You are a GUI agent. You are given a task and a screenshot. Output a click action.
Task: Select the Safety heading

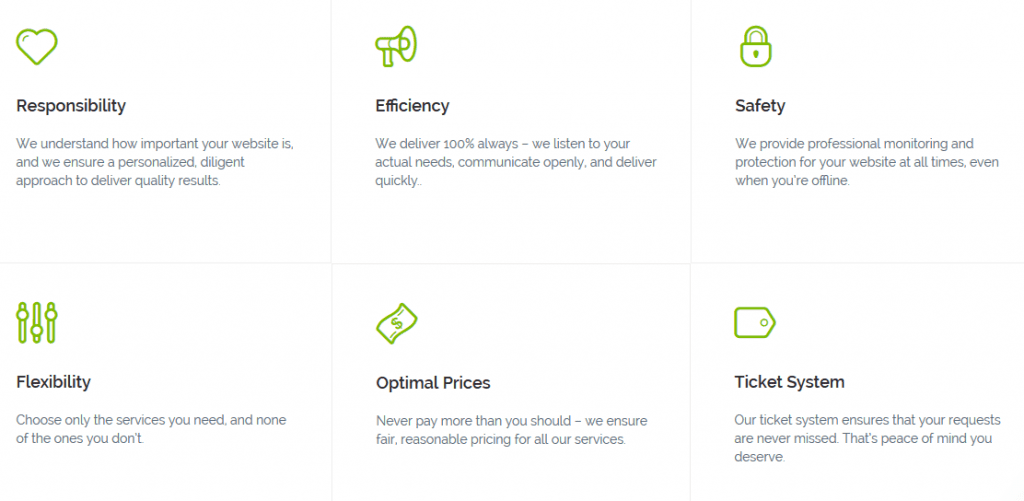(760, 106)
